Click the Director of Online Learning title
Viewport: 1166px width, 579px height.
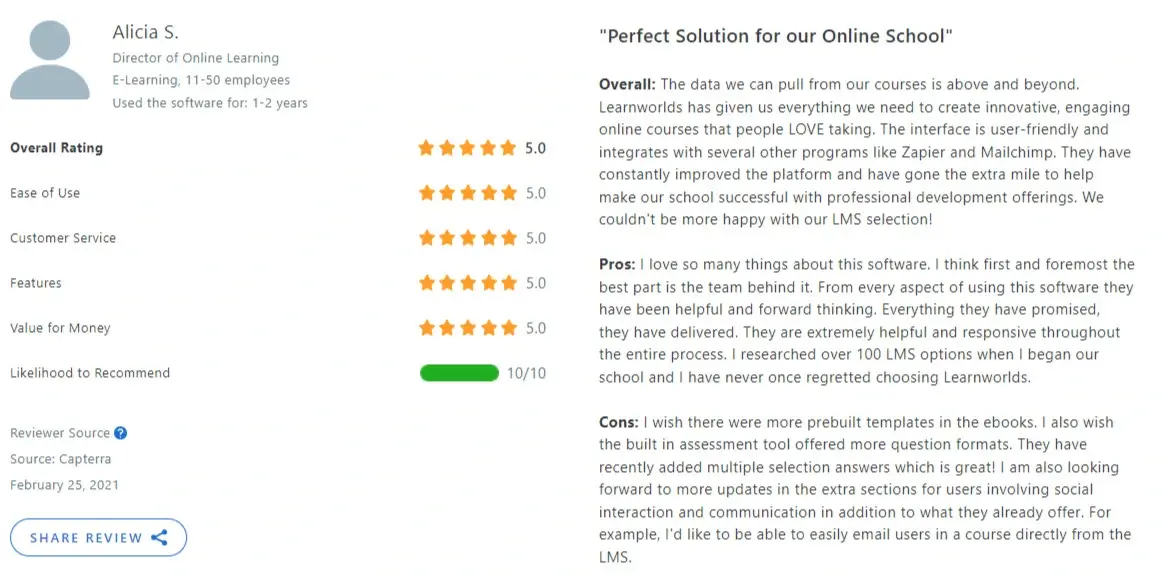pyautogui.click(x=196, y=57)
